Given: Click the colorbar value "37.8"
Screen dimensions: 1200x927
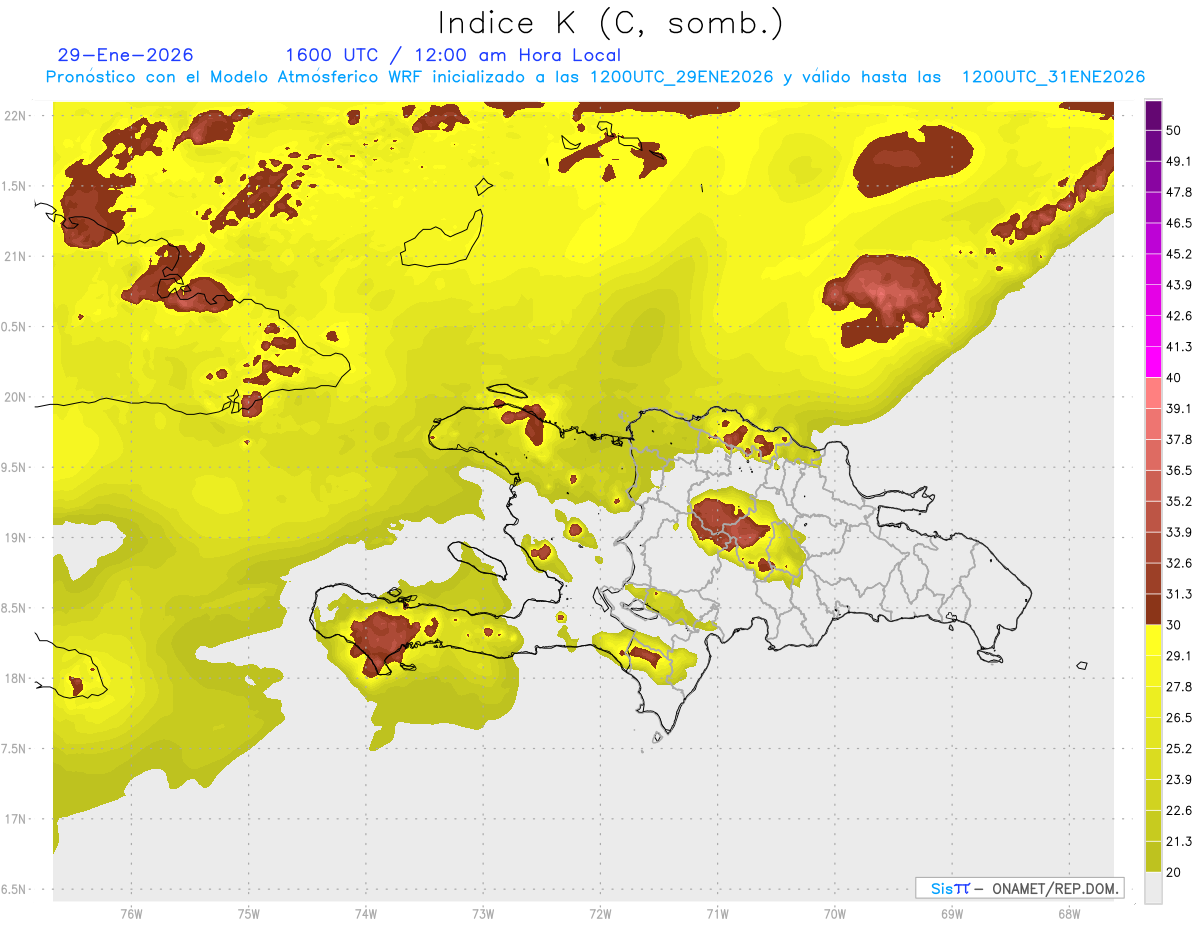Looking at the screenshot, I should click(x=1179, y=439).
